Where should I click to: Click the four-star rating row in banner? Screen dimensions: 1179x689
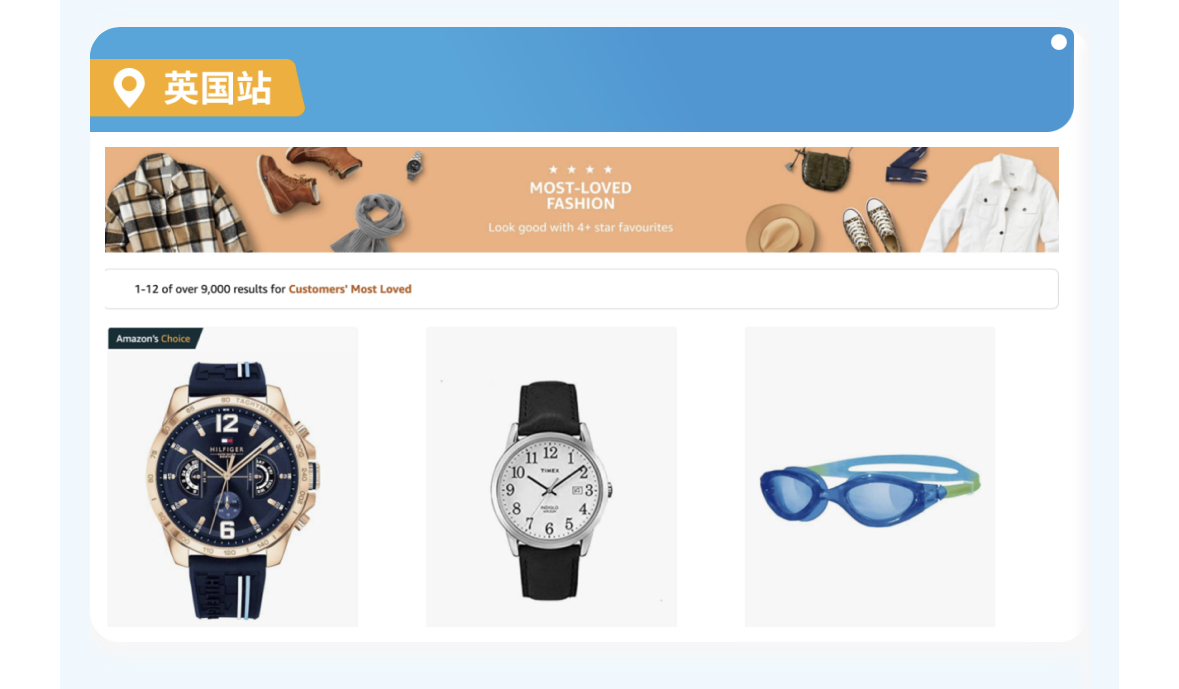[580, 169]
